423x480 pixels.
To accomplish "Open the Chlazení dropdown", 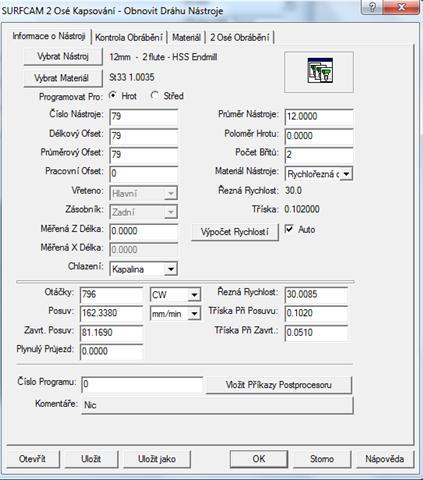I will point(144,269).
